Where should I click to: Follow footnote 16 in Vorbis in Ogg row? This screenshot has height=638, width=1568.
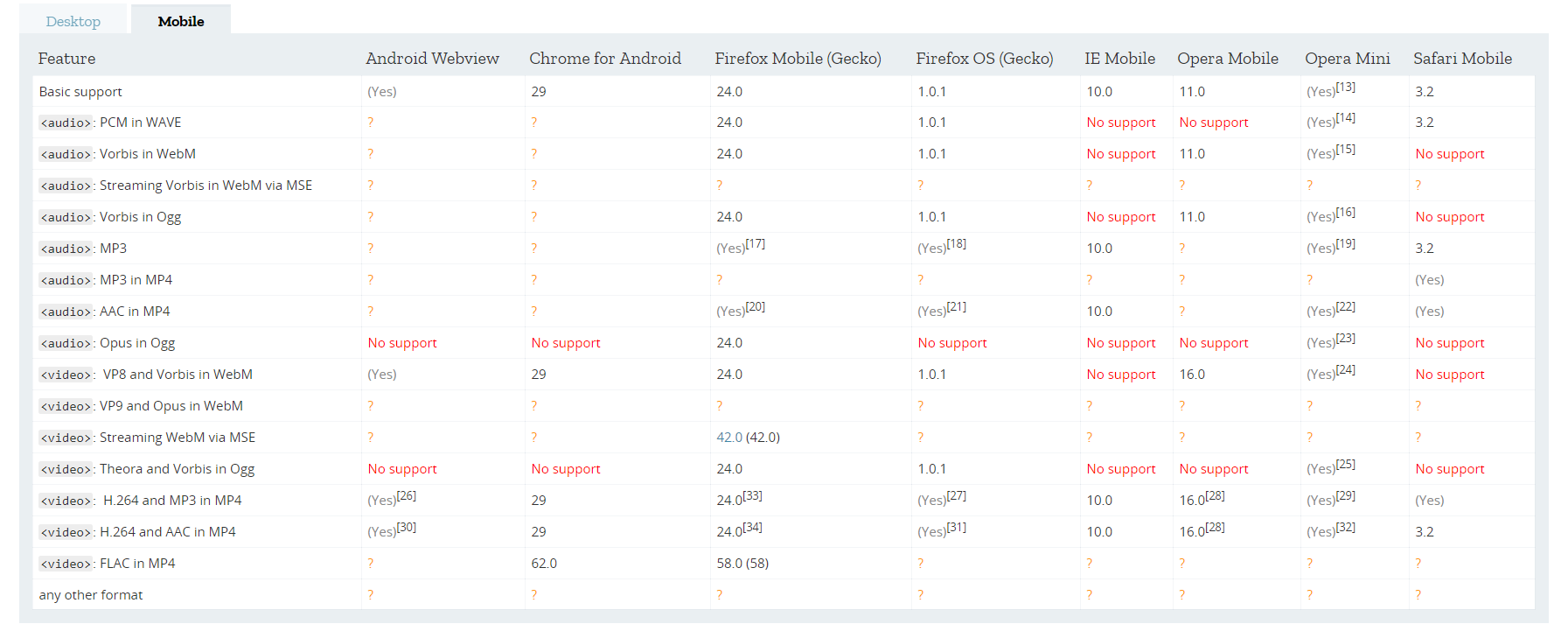(1345, 213)
